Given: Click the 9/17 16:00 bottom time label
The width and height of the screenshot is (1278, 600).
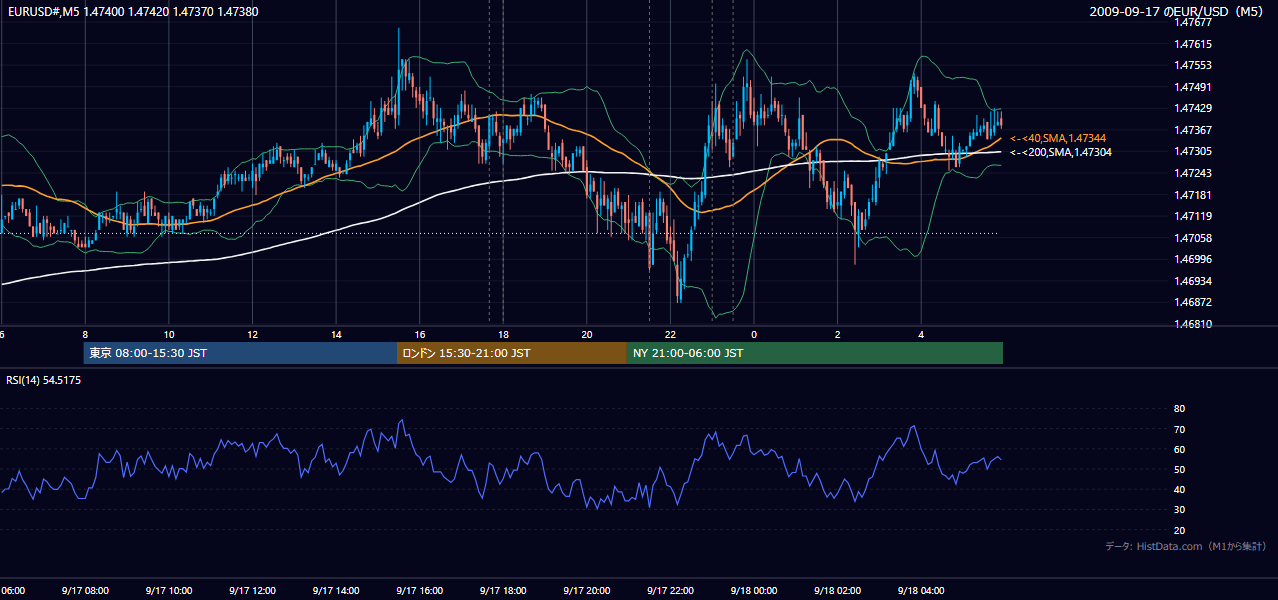Looking at the screenshot, I should coord(419,590).
